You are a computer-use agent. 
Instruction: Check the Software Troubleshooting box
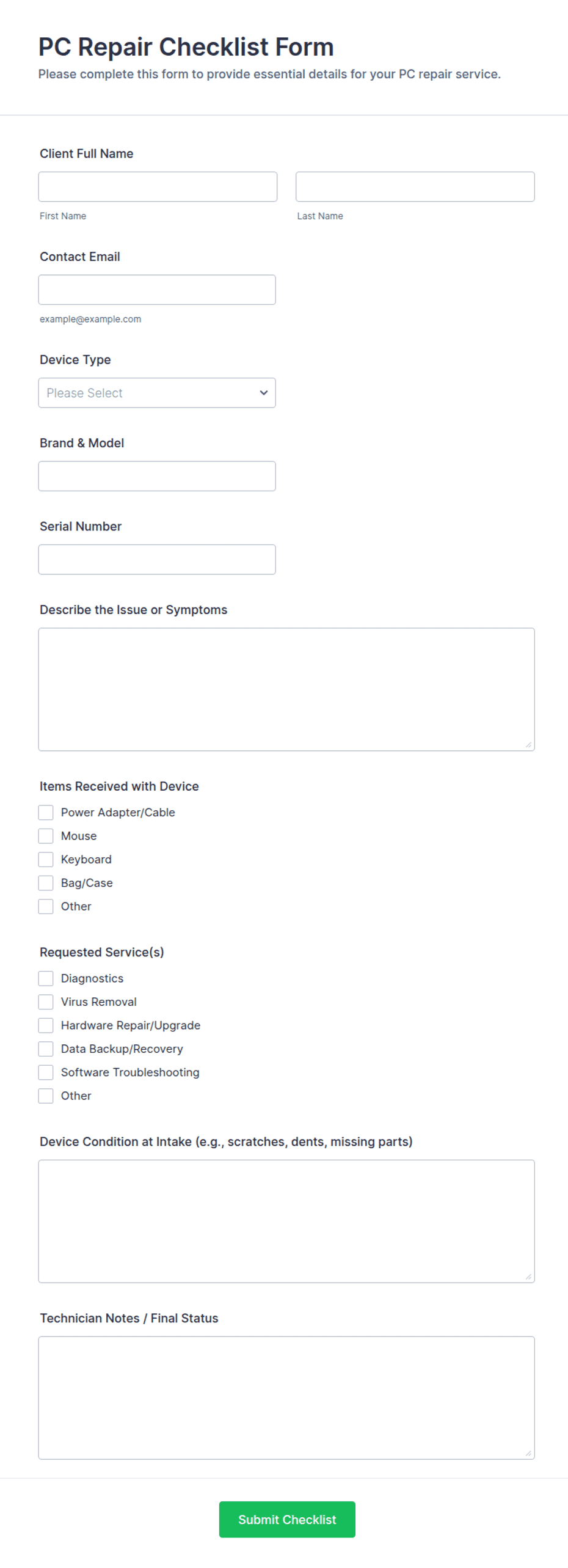tap(46, 1072)
